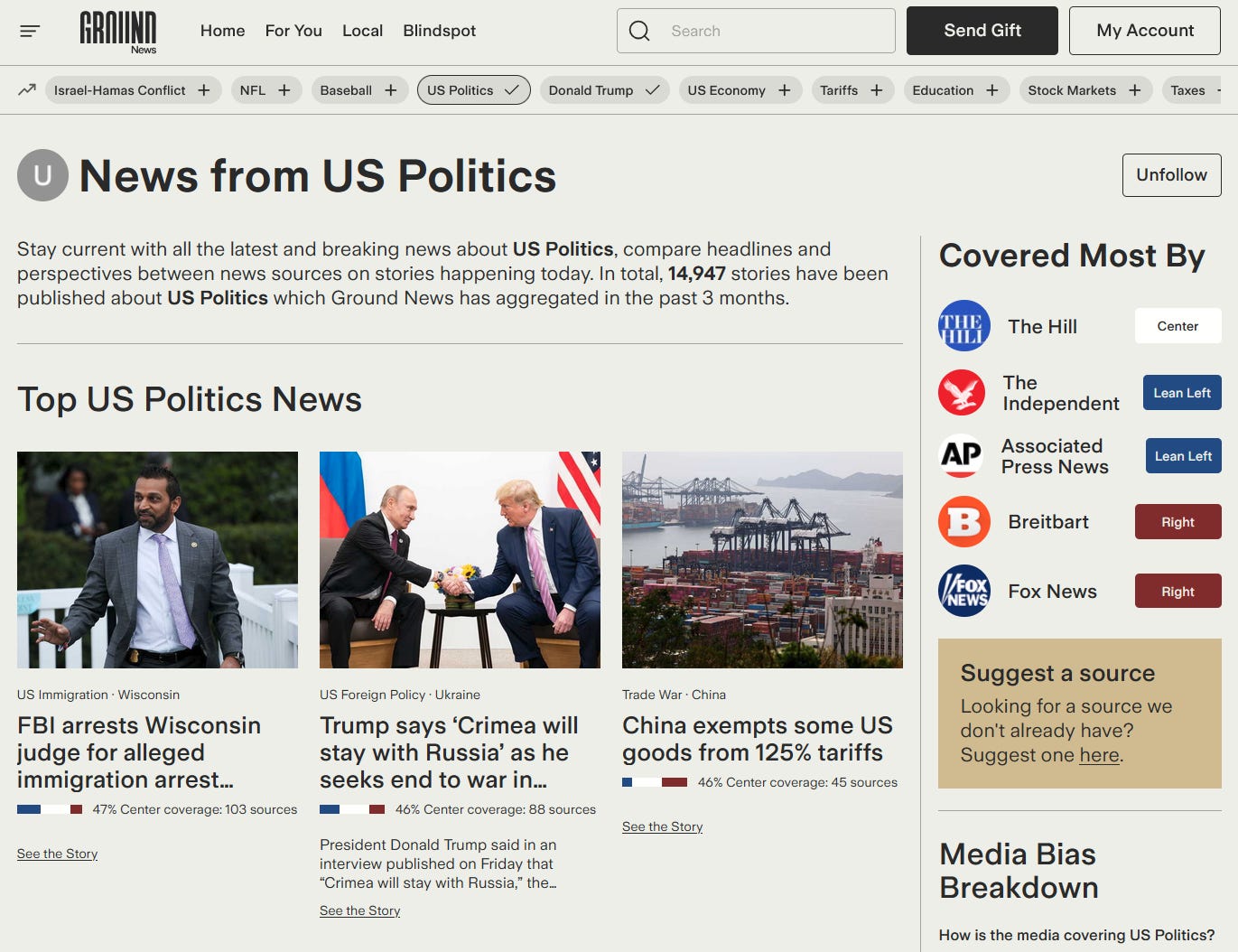The height and width of the screenshot is (952, 1238).
Task: Open My Account
Action: (x=1145, y=31)
